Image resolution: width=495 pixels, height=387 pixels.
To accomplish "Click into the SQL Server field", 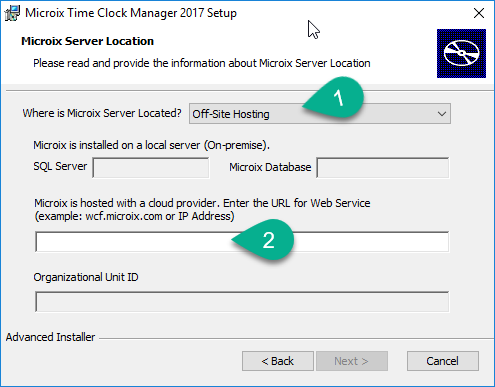I will tap(151, 168).
